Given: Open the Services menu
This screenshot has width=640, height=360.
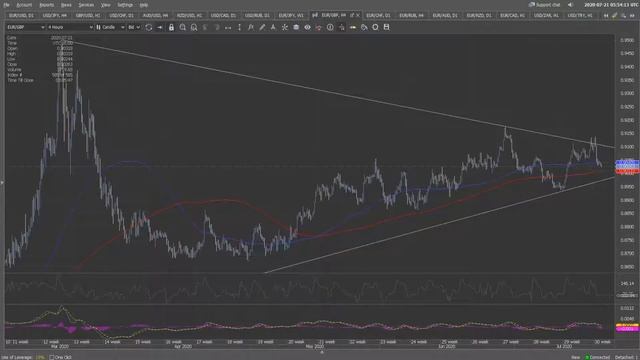Looking at the screenshot, I should pyautogui.click(x=86, y=5).
